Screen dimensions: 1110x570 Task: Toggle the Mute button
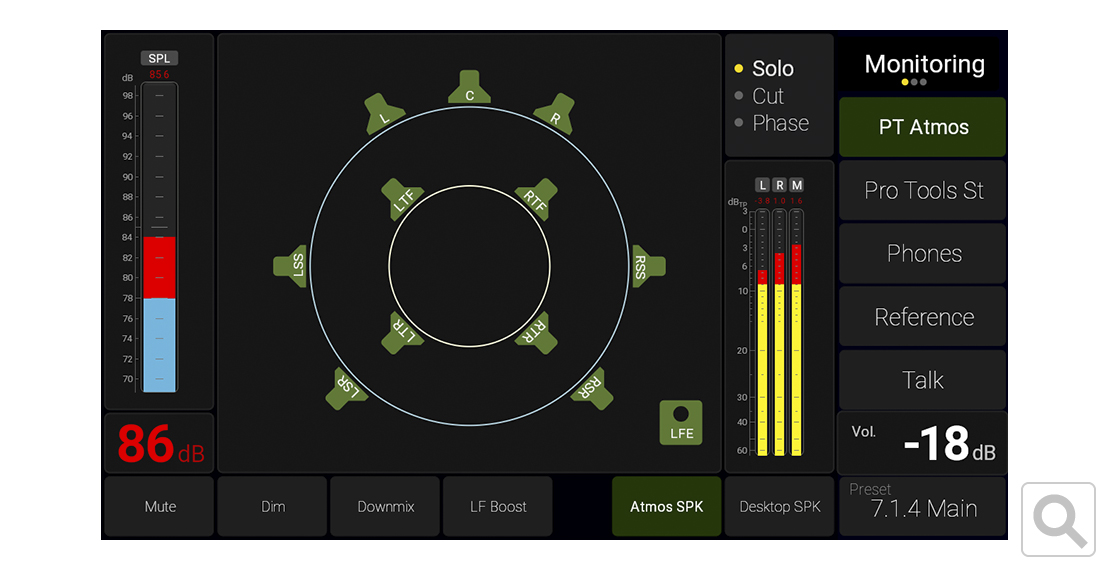pyautogui.click(x=160, y=507)
